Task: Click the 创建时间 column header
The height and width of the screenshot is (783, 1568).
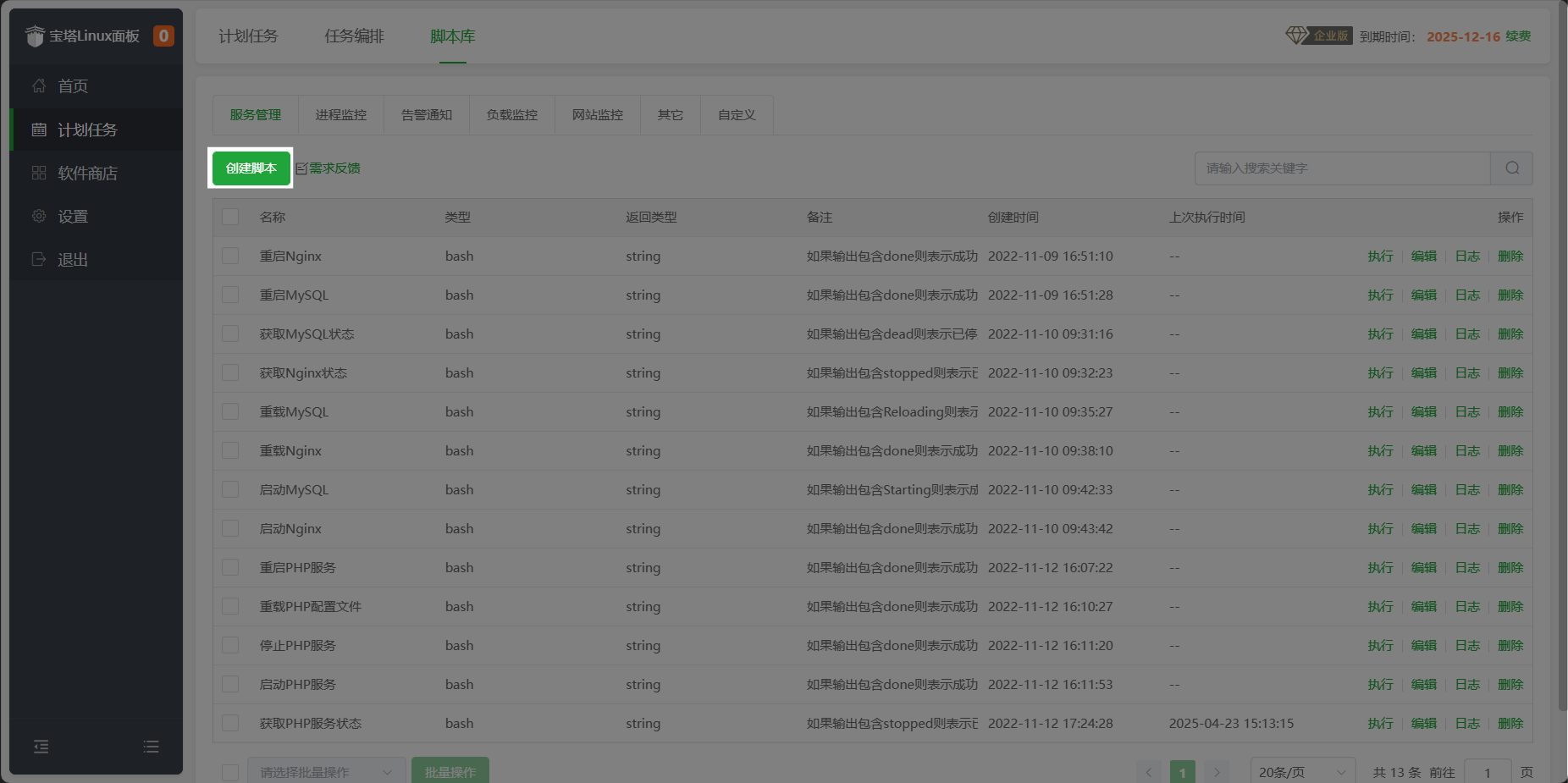Action: pos(1013,218)
